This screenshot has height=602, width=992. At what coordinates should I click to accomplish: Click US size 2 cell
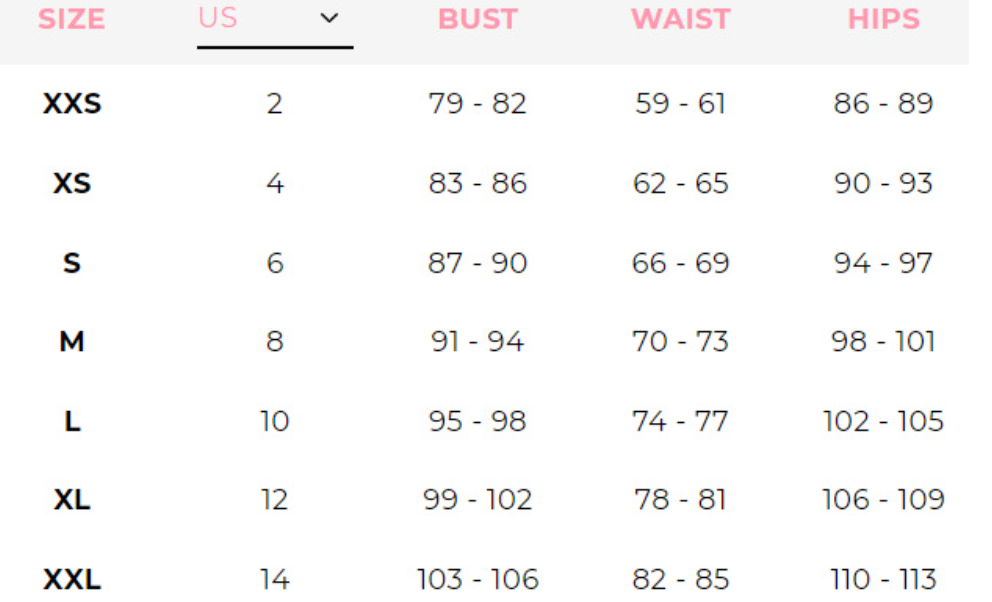click(x=274, y=104)
